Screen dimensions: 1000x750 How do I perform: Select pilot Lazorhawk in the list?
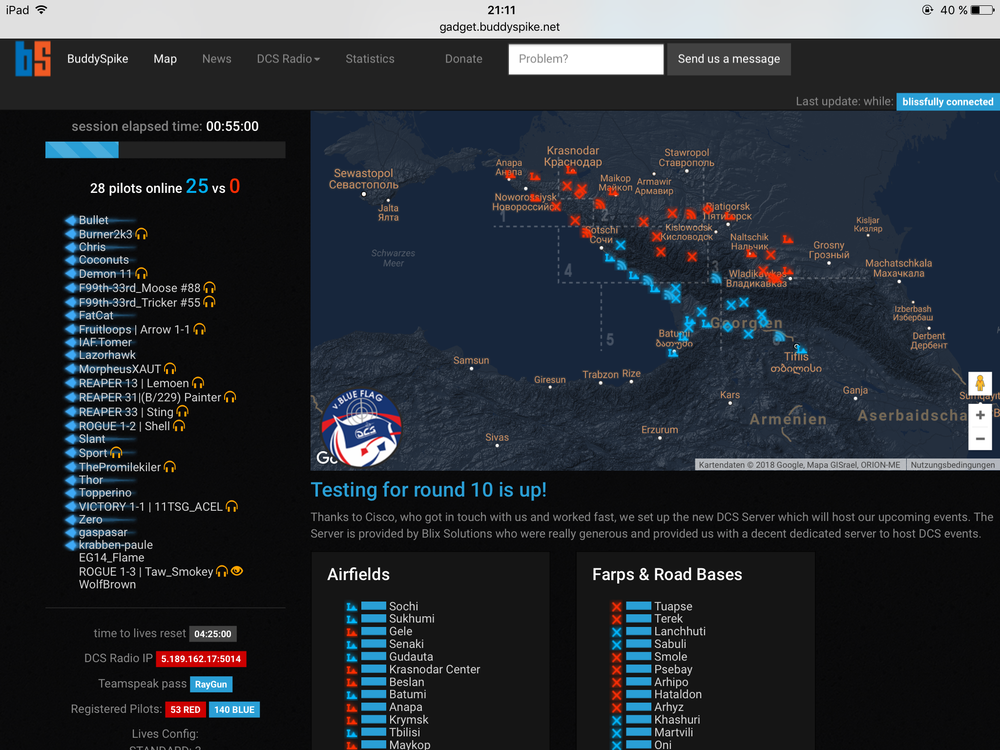pyautogui.click(x=107, y=355)
